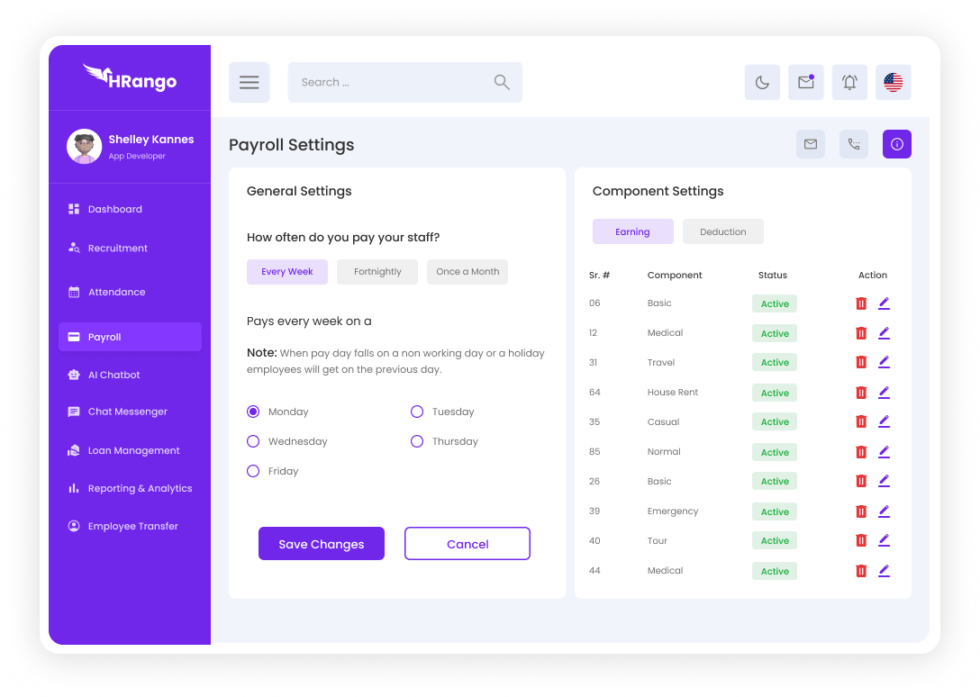
Task: Open the notifications bell icon
Action: coord(849,82)
